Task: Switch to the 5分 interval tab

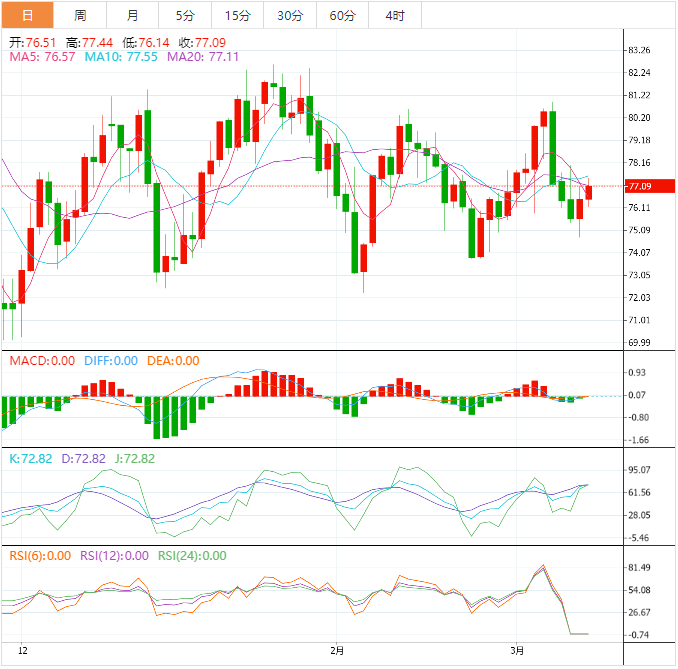Action: [x=185, y=15]
